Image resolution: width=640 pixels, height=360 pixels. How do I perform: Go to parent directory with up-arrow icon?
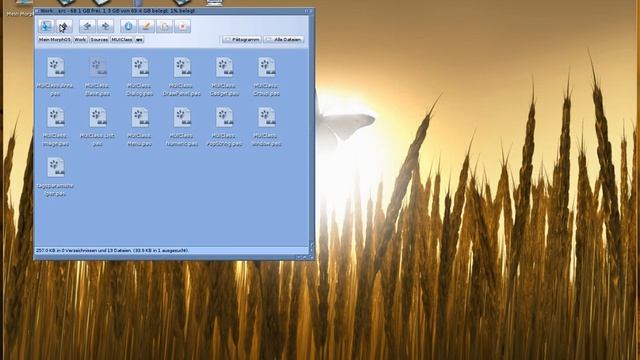64,26
